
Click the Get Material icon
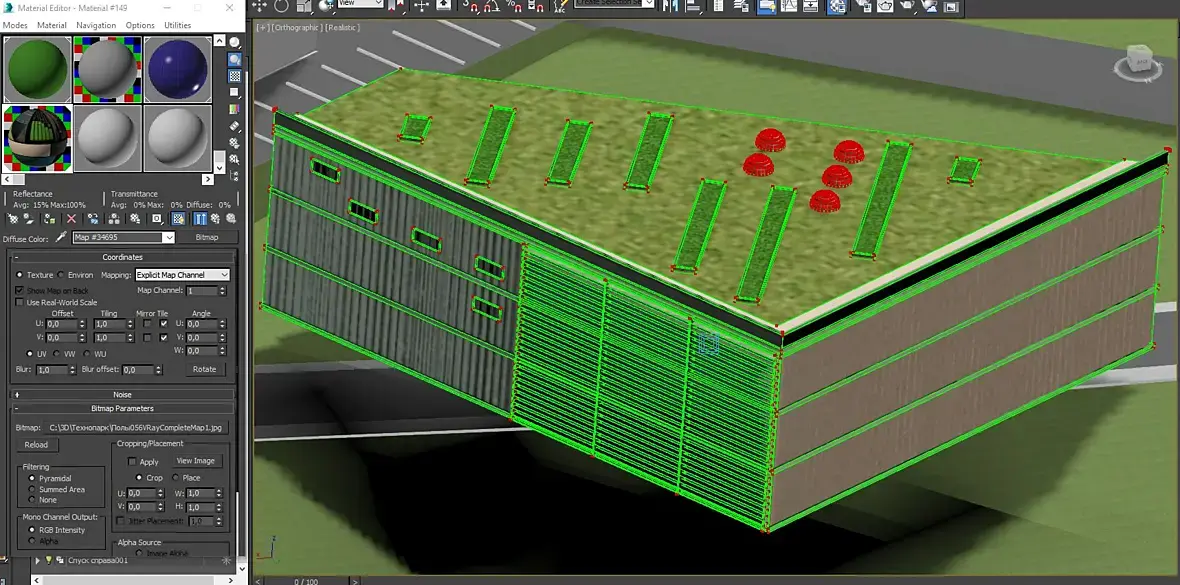point(13,219)
